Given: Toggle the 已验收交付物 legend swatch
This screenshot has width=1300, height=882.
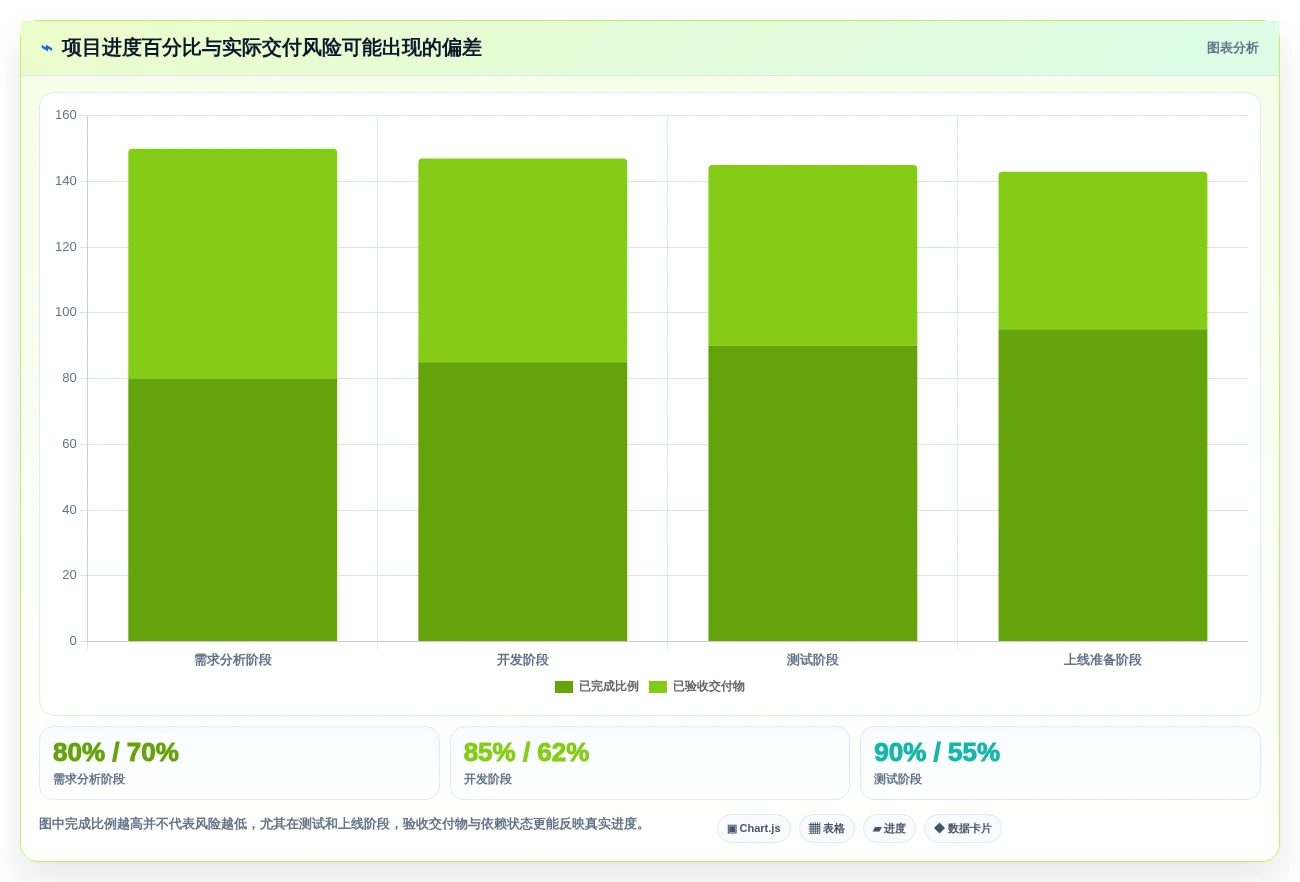Looking at the screenshot, I should tap(658, 687).
